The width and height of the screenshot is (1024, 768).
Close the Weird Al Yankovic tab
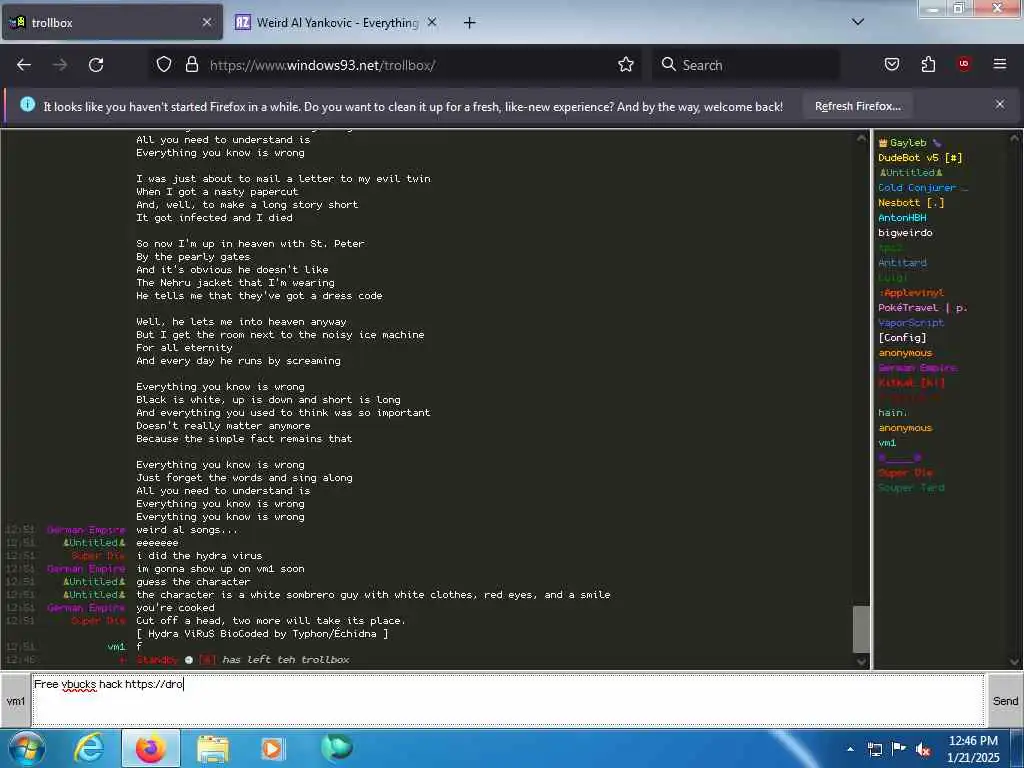point(432,22)
